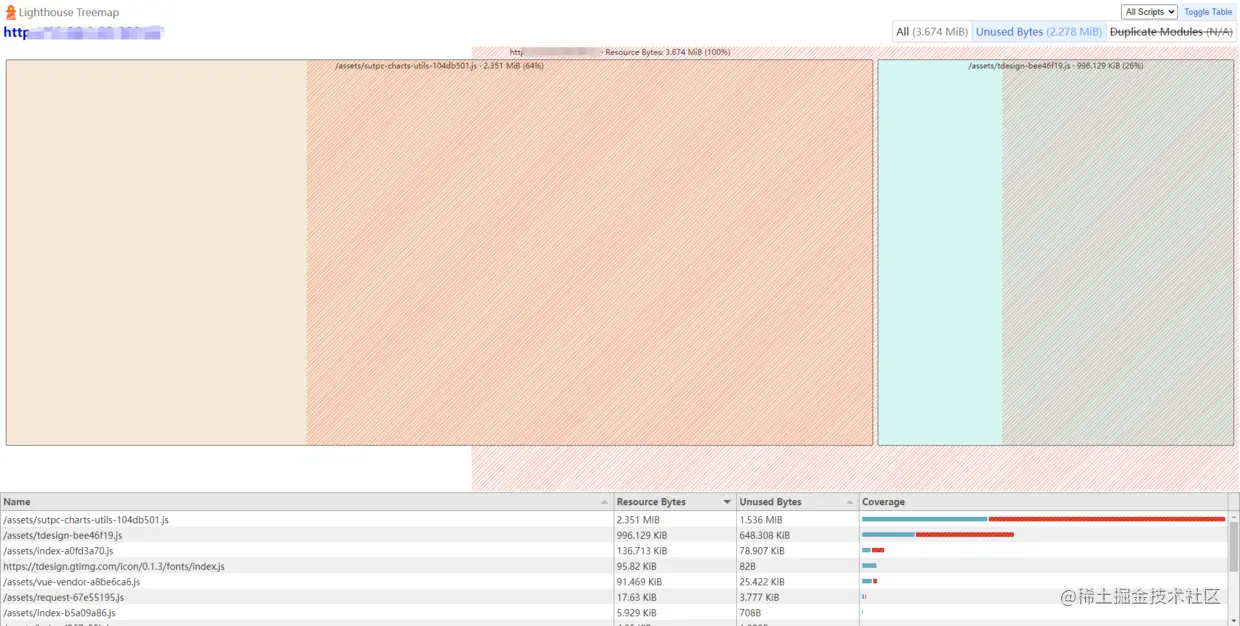
Task: Open the blurred page URL link
Action: click(x=83, y=33)
